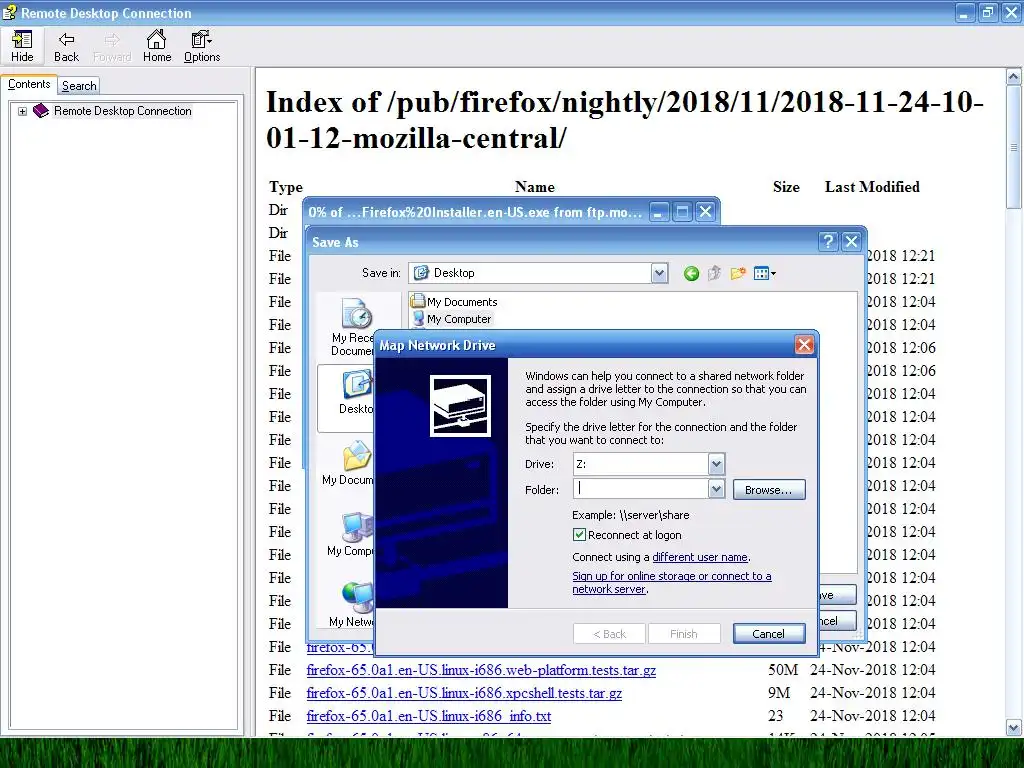Open My Documents in the places bar
1024x768 pixels.
[348, 464]
